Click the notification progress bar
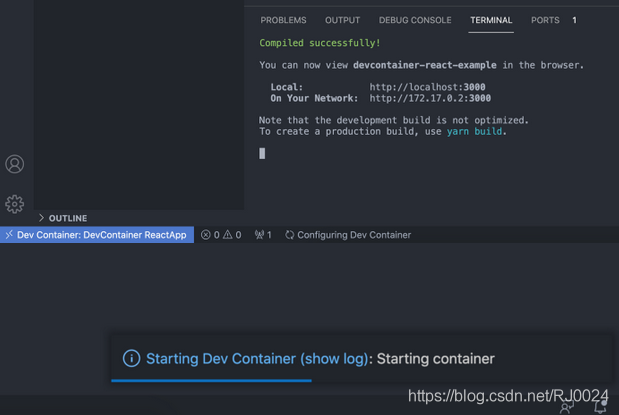Viewport: 619px width, 415px height. click(211, 380)
